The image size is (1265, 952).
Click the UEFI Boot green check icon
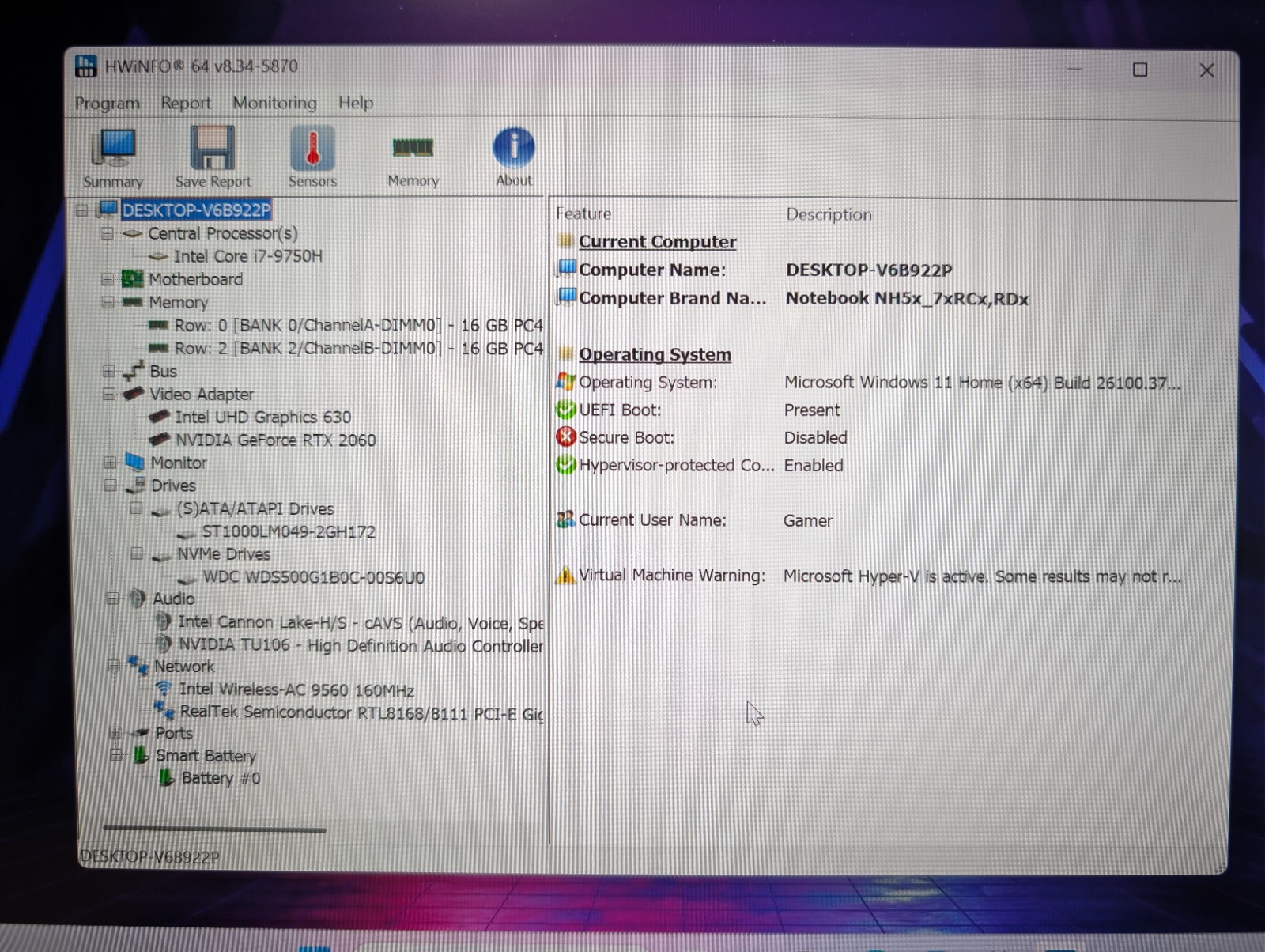[x=566, y=410]
